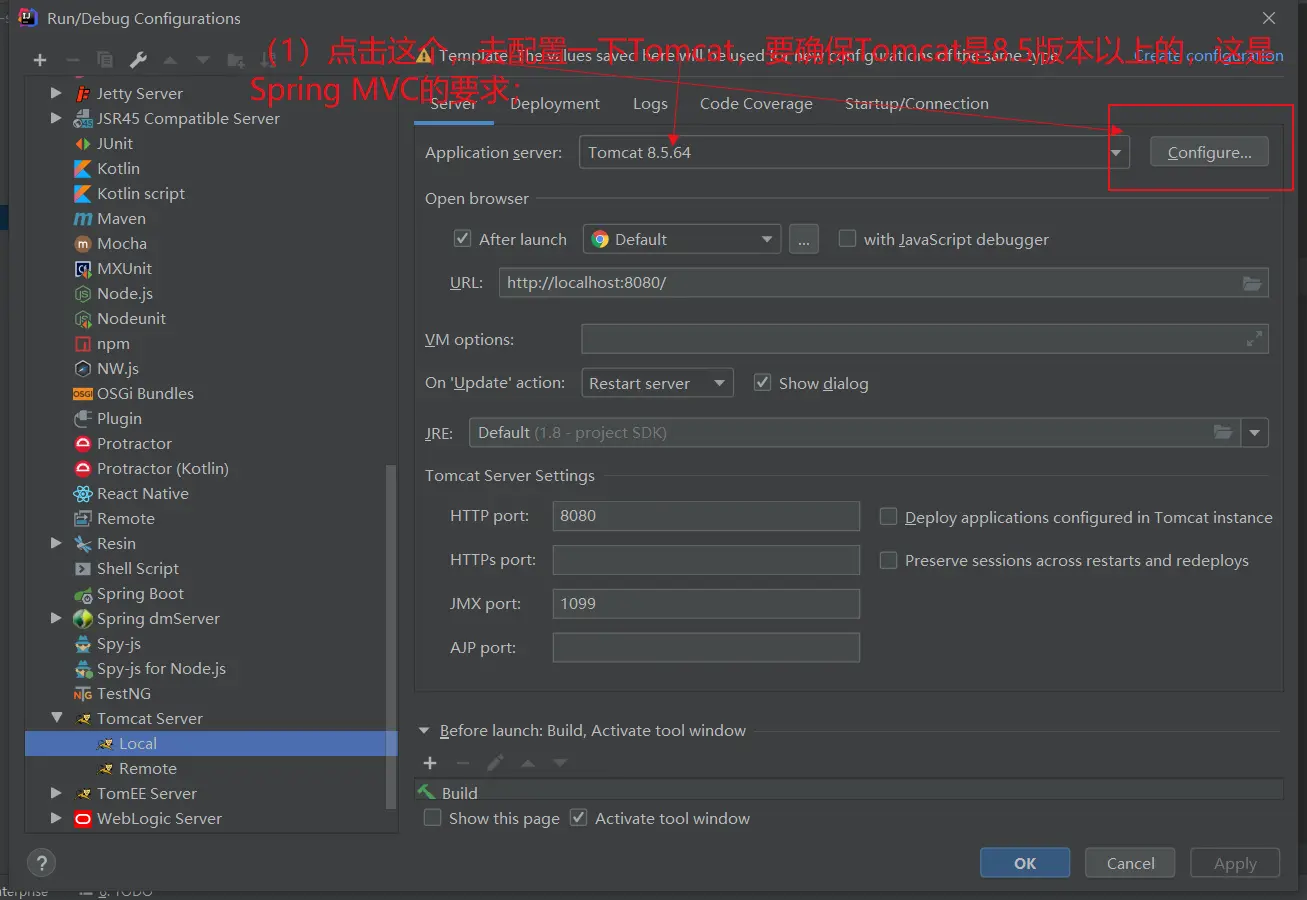Collapse the Tomcat Server tree node
Screen dimensions: 1307x900
click(57, 718)
